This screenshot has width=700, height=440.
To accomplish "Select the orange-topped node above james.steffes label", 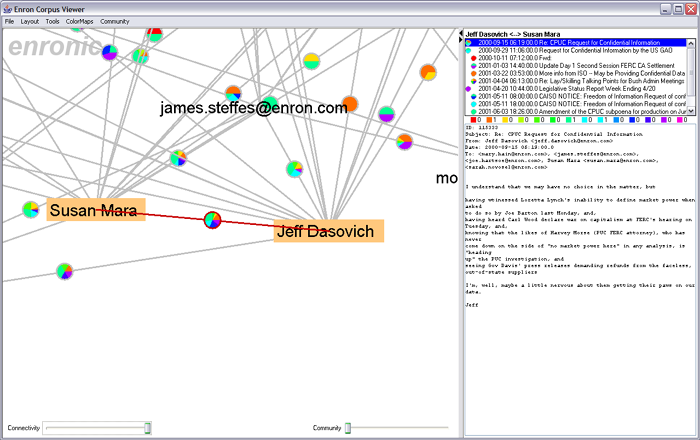I will pos(233,94).
